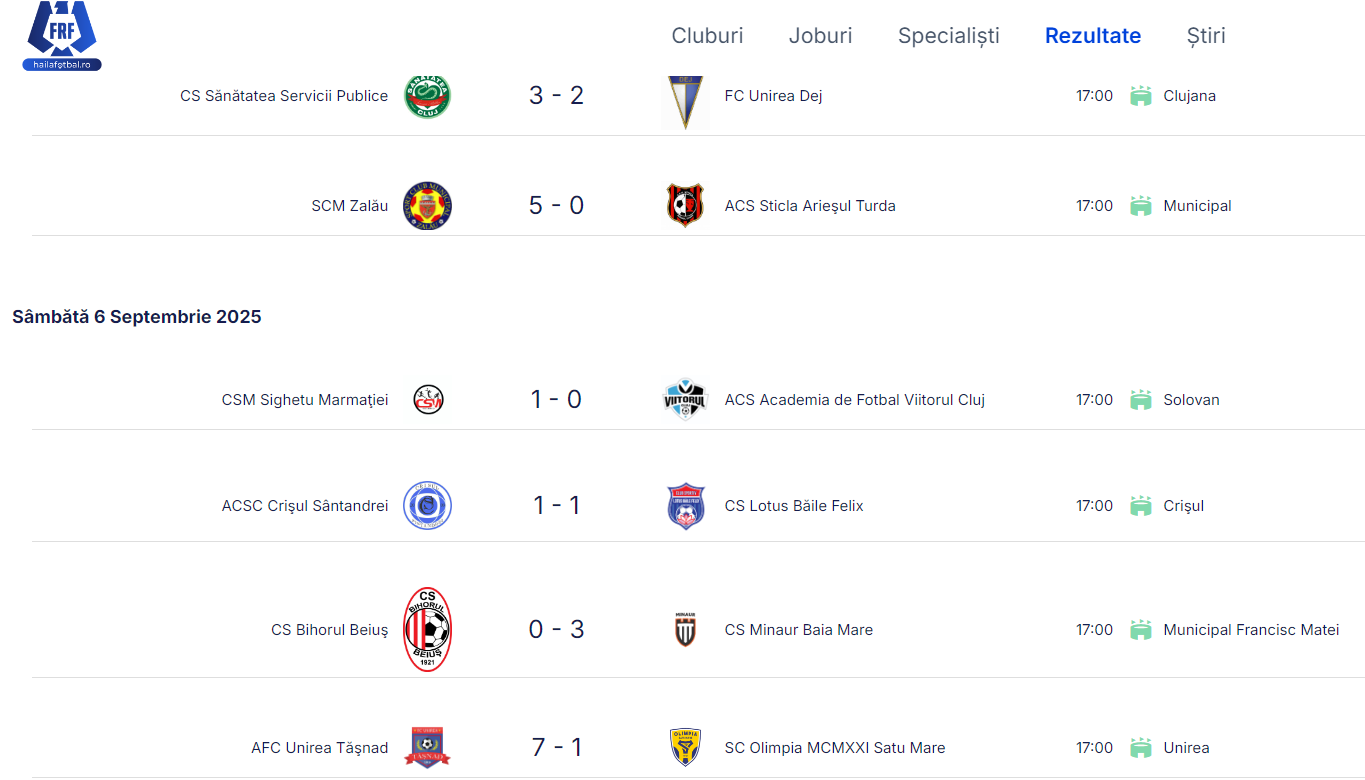Click the Viitorul Cluj team crest
Screen dimensions: 1365x780
click(x=685, y=400)
